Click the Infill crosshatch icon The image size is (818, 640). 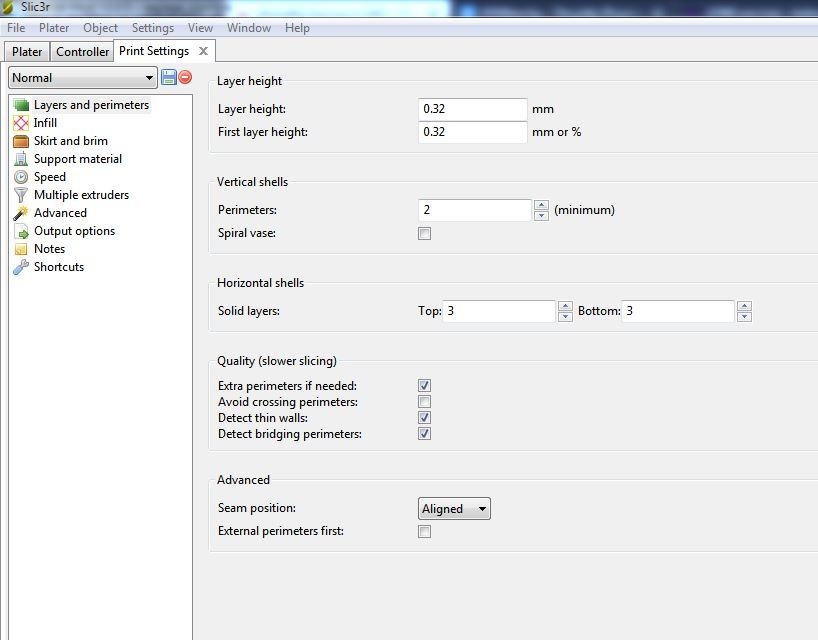point(21,123)
